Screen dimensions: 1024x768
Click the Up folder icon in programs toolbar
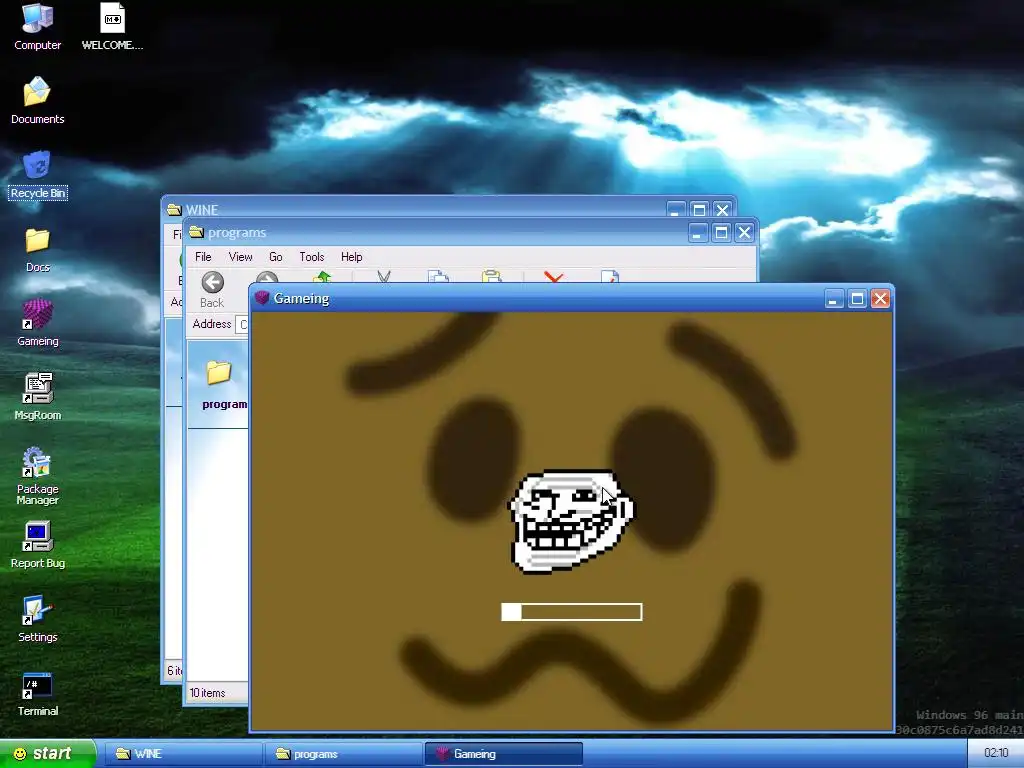point(322,277)
